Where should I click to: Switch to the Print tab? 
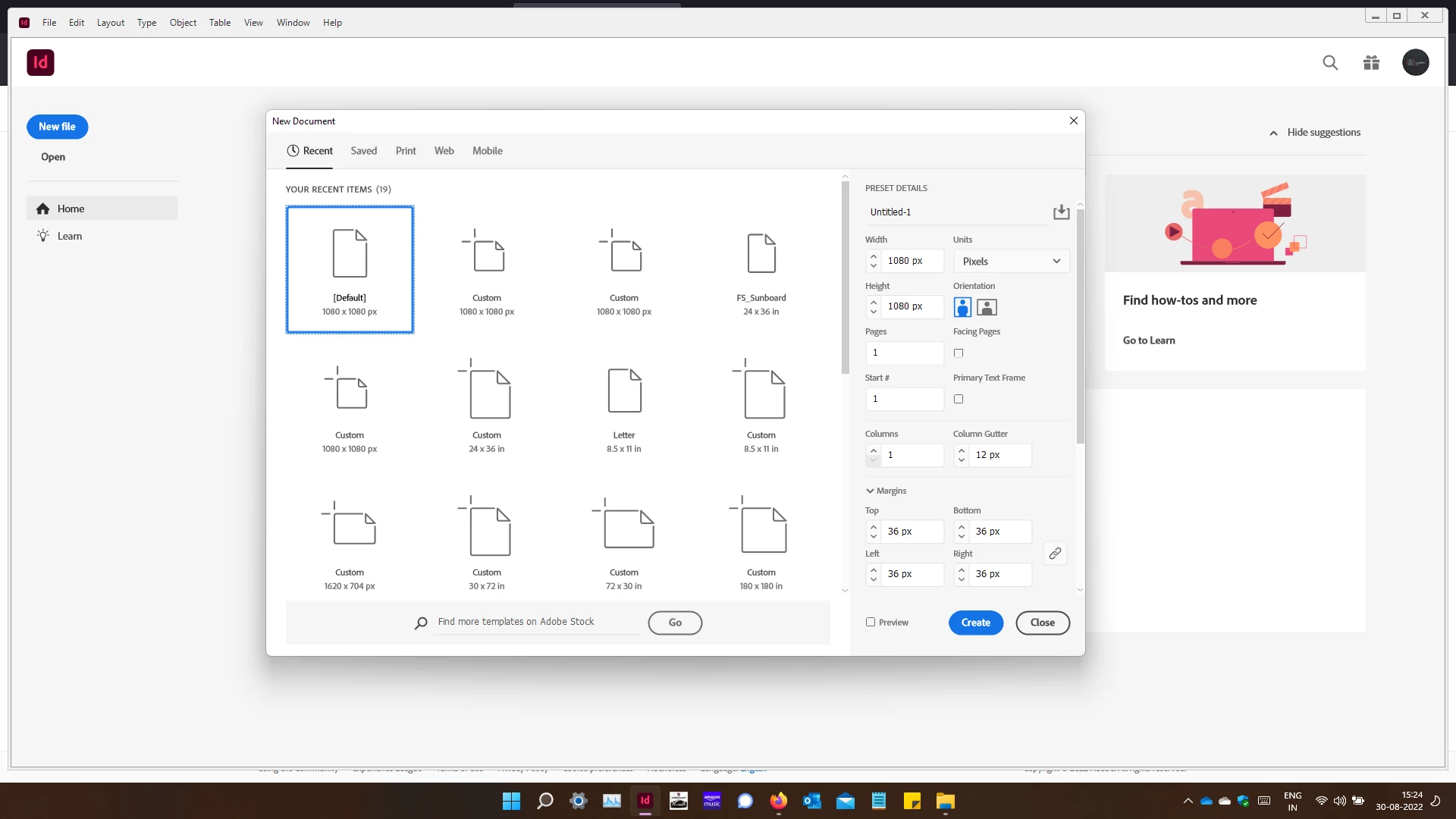(x=406, y=151)
